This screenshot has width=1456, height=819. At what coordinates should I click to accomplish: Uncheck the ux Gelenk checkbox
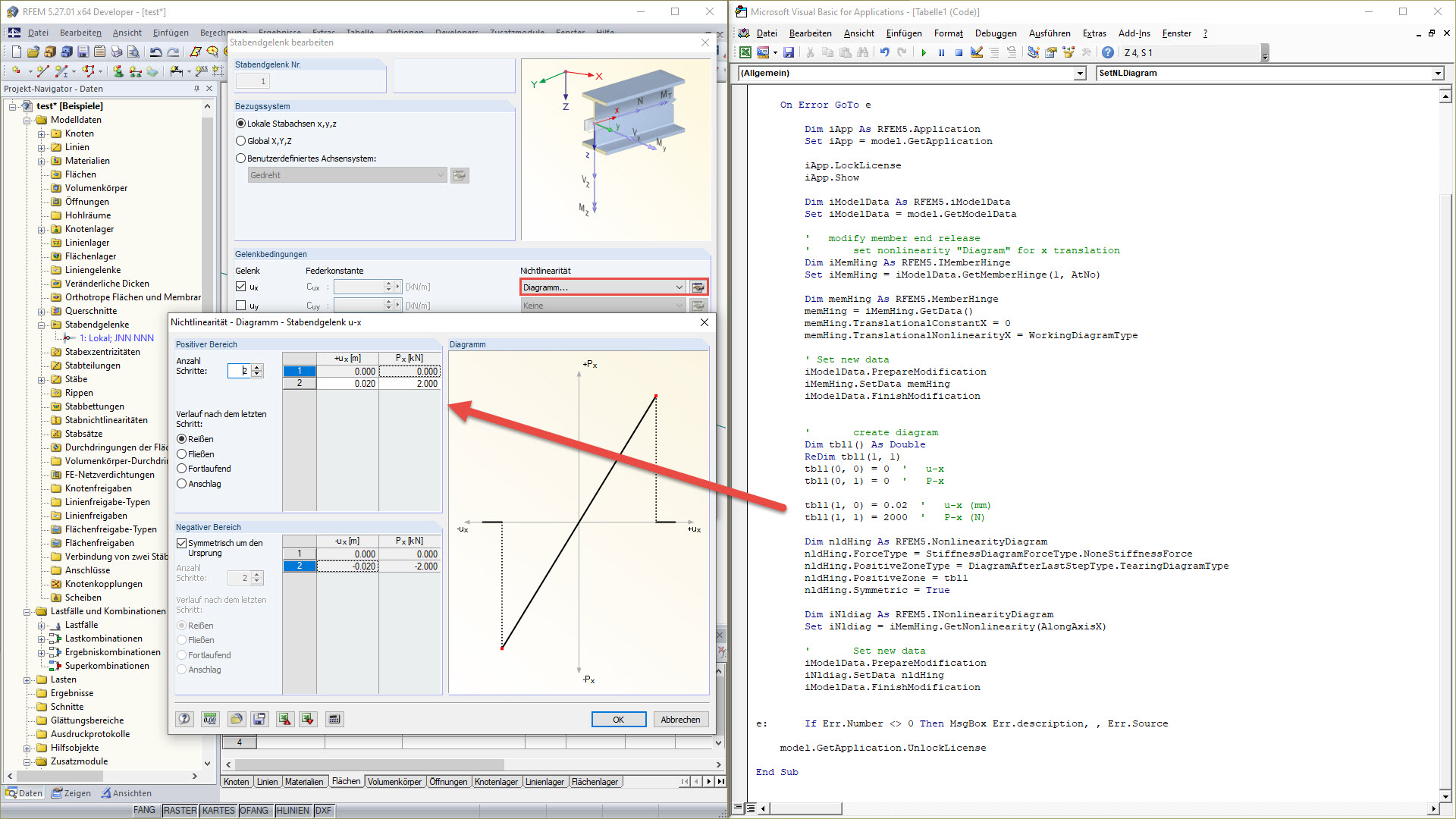tap(241, 287)
